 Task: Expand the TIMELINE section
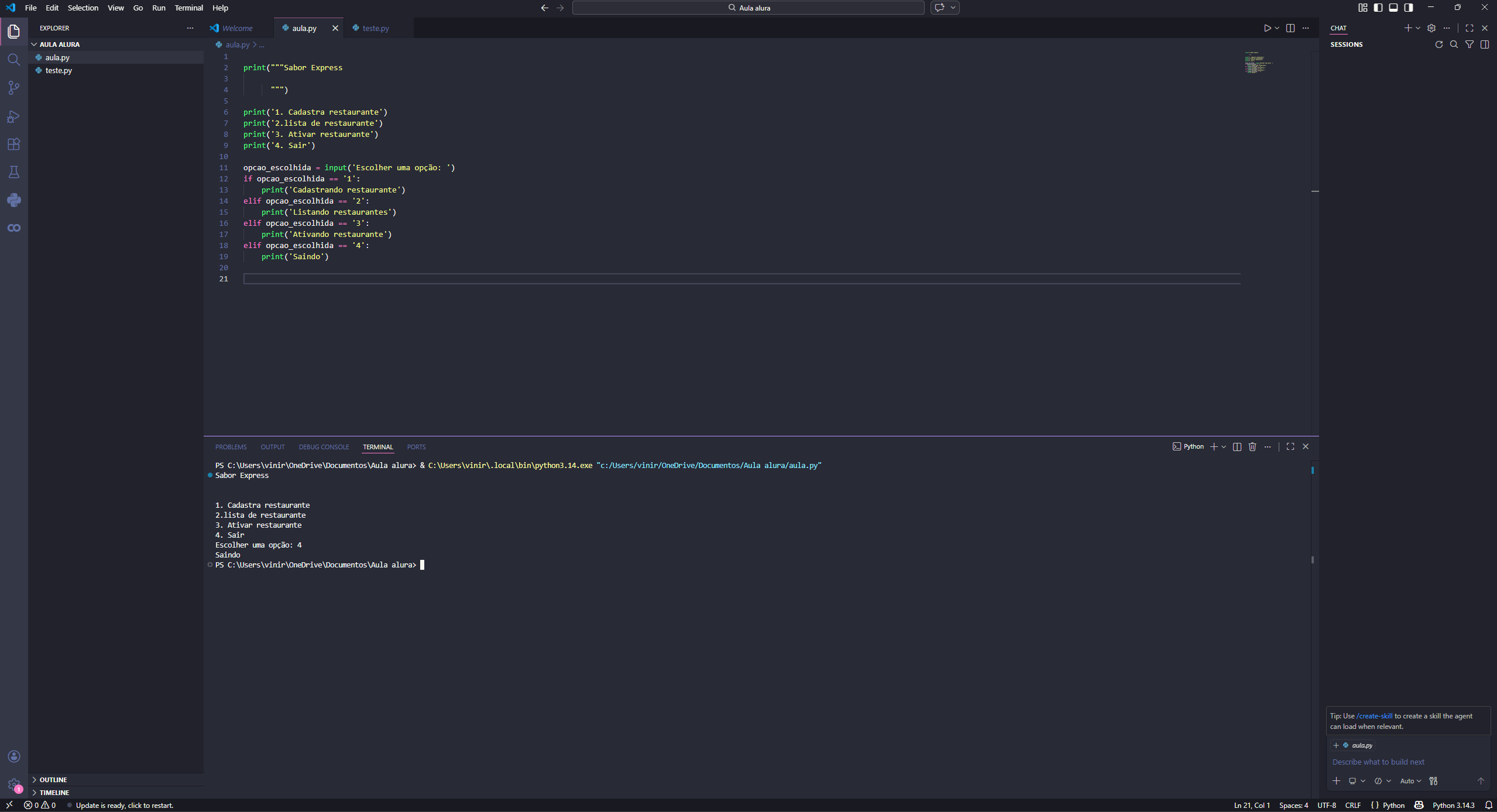tap(54, 793)
